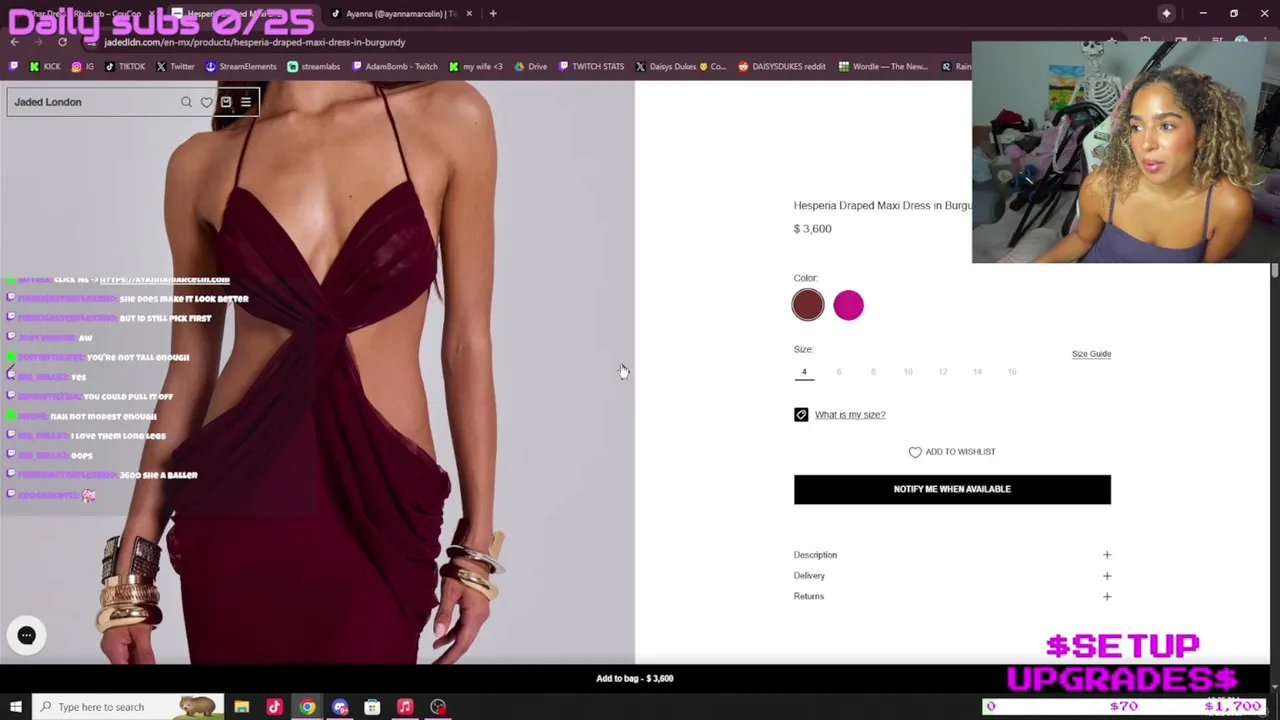The width and height of the screenshot is (1280, 720).
Task: Choose the burgundy color swatch
Action: coord(808,305)
